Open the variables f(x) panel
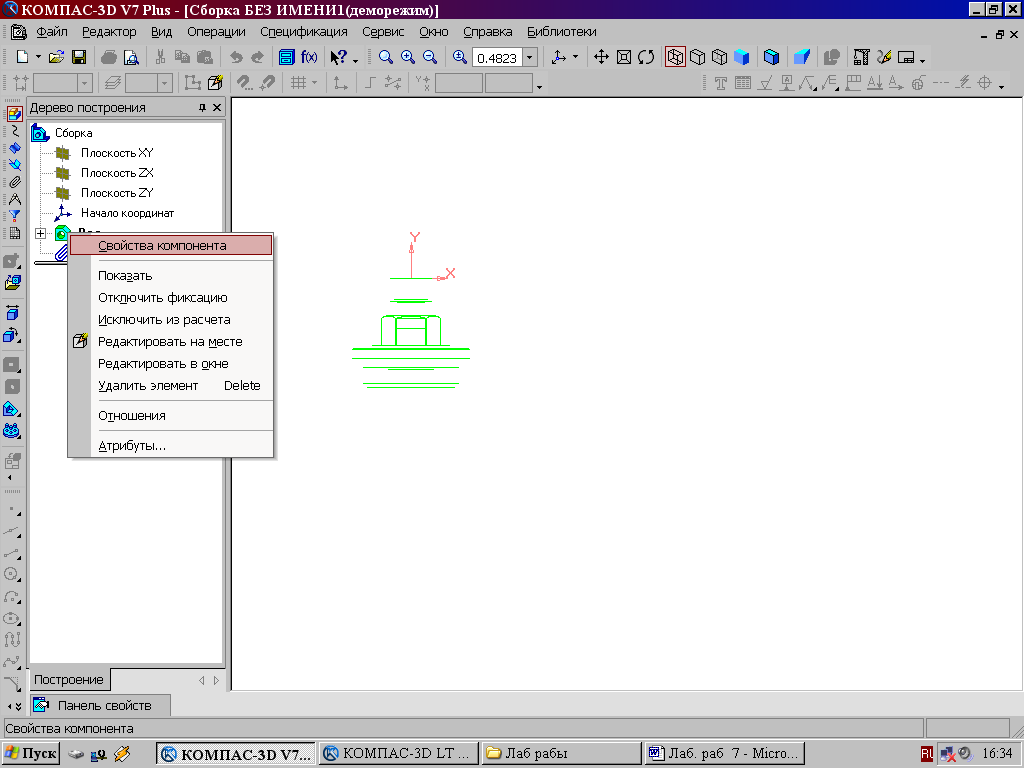 309,57
